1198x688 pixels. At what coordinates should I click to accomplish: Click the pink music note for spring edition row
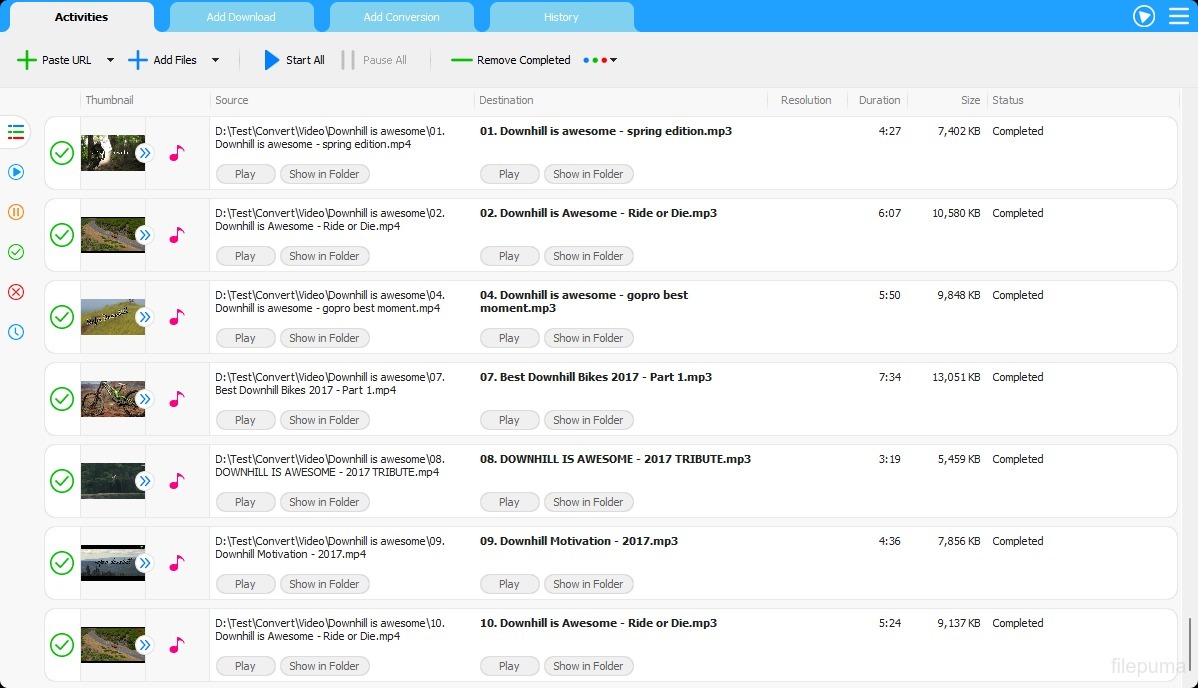pyautogui.click(x=177, y=153)
